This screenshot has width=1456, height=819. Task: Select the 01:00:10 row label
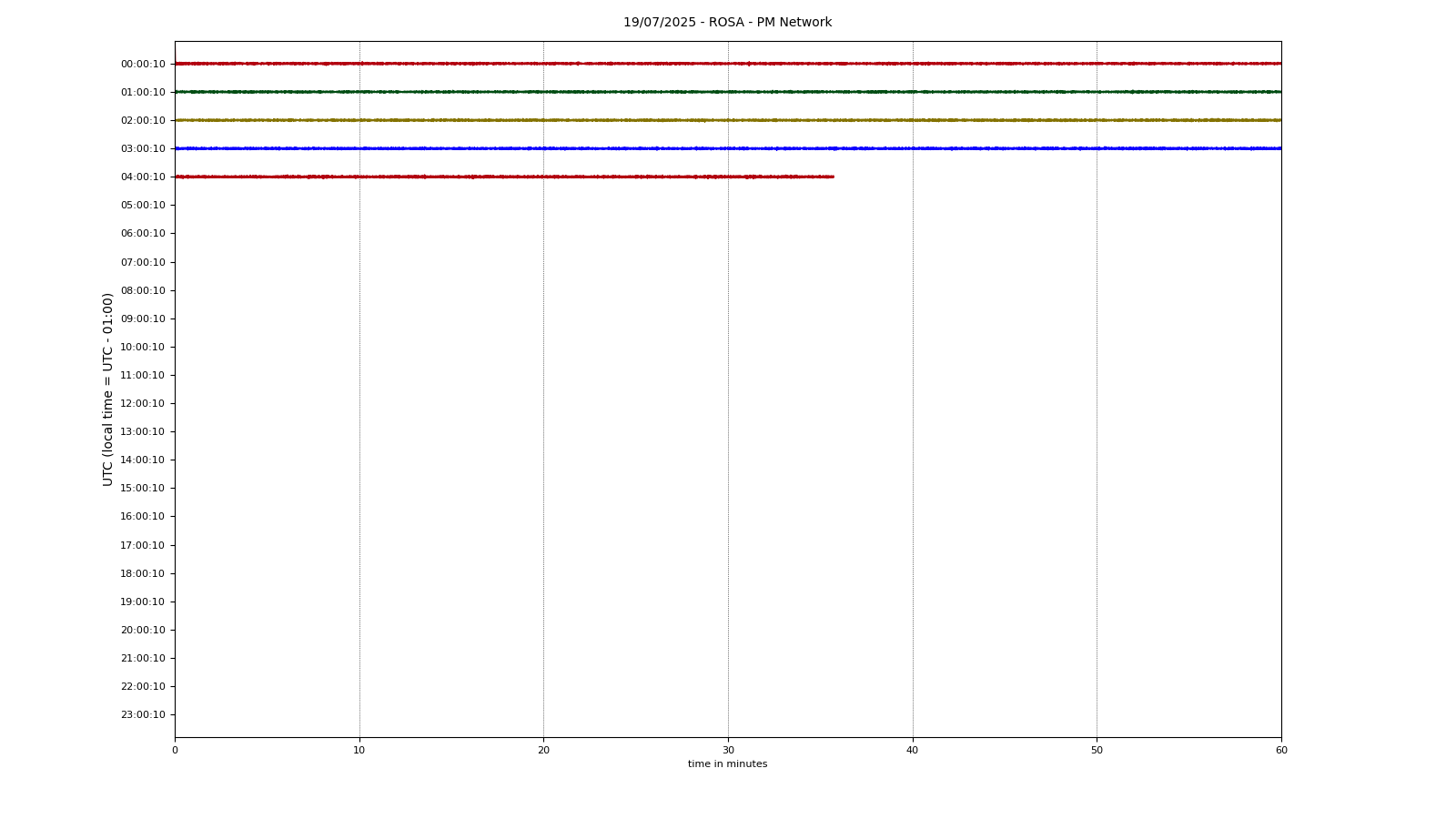(143, 92)
